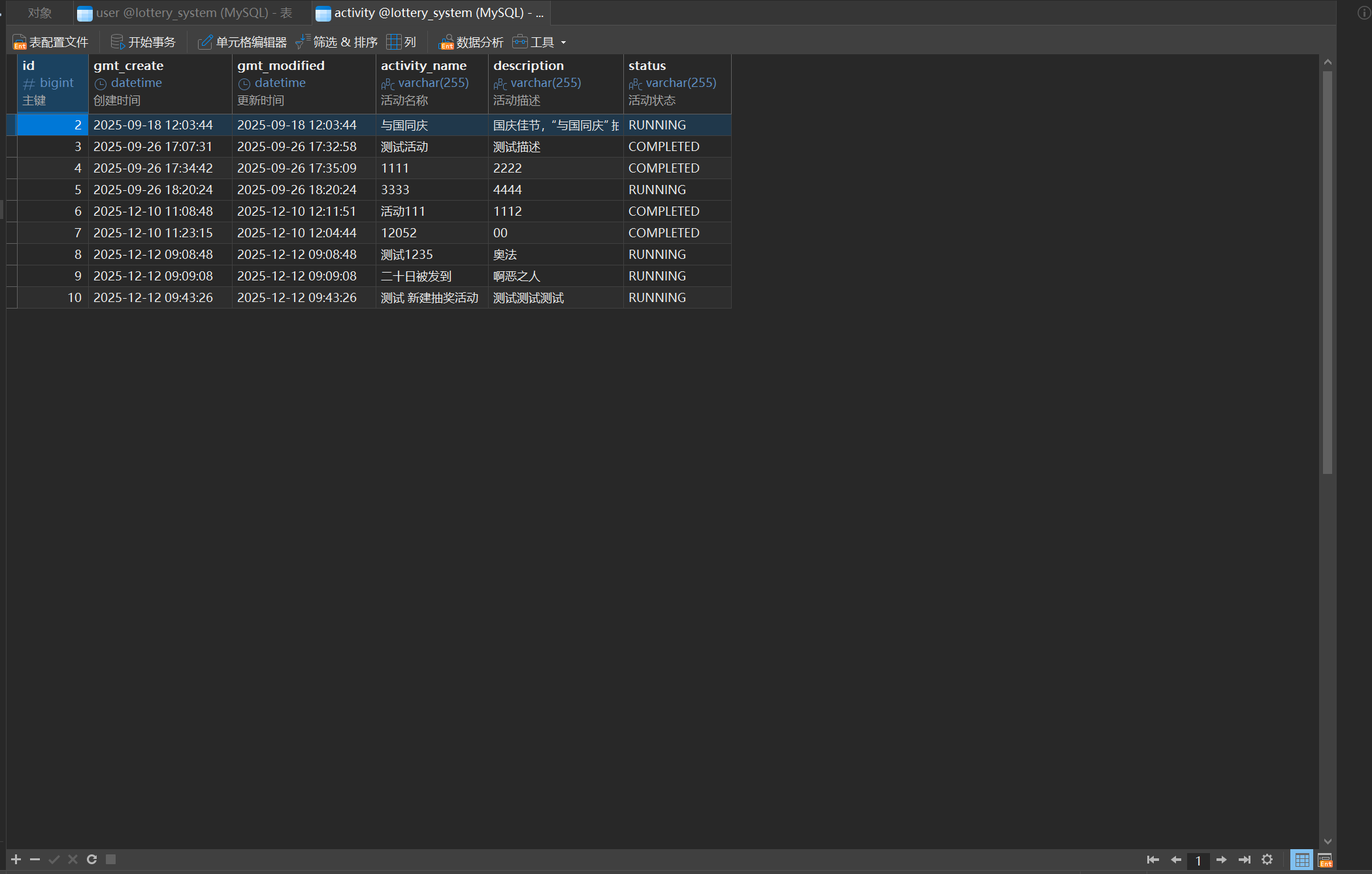The height and width of the screenshot is (874, 1372).
Task: Click the delete record minus icon
Action: (x=35, y=860)
